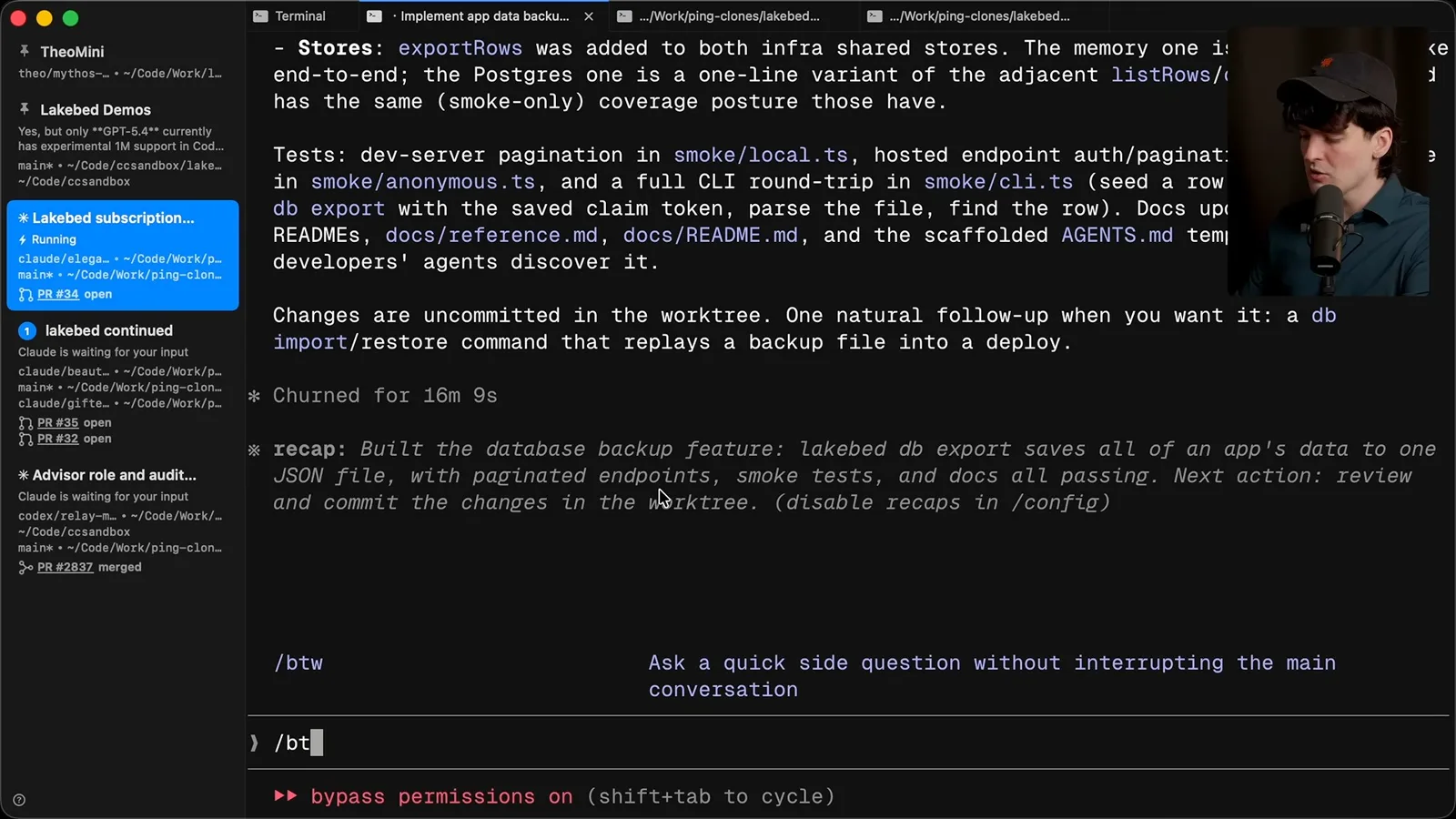Click the green macOS fullscreen window button
The height and width of the screenshot is (819, 1456).
(70, 17)
